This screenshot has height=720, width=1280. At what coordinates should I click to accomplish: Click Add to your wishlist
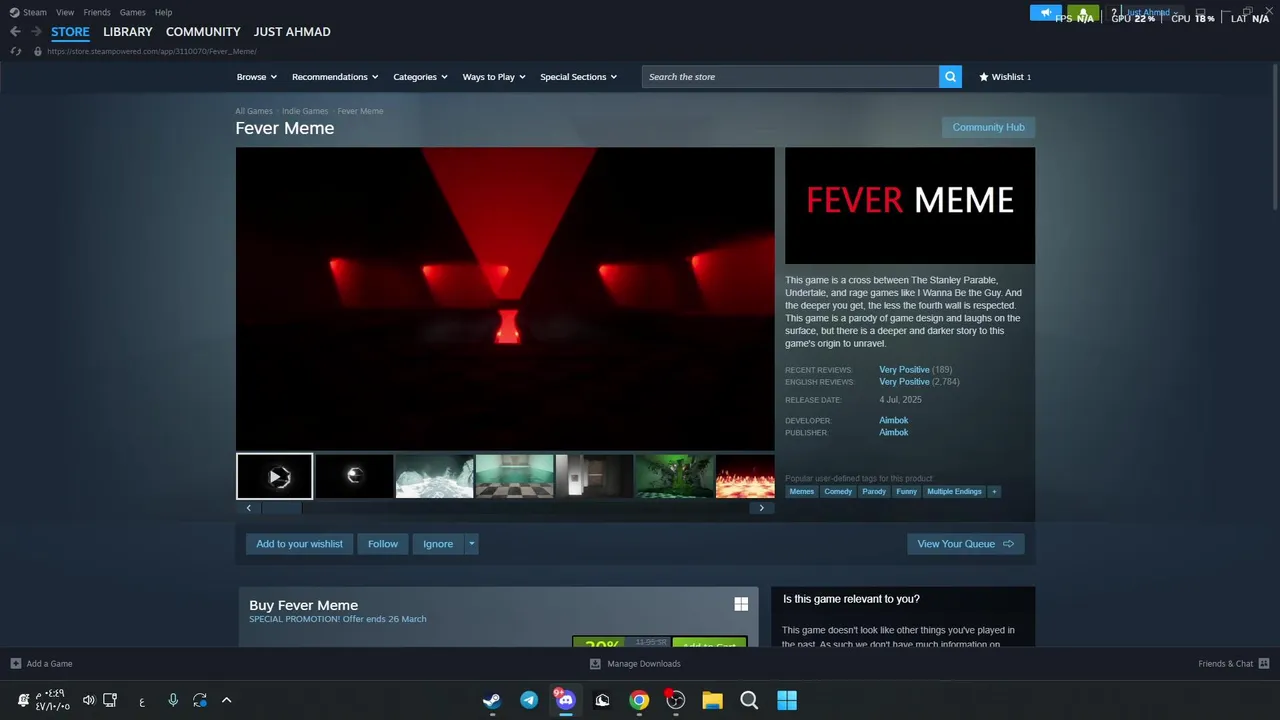pyautogui.click(x=299, y=544)
